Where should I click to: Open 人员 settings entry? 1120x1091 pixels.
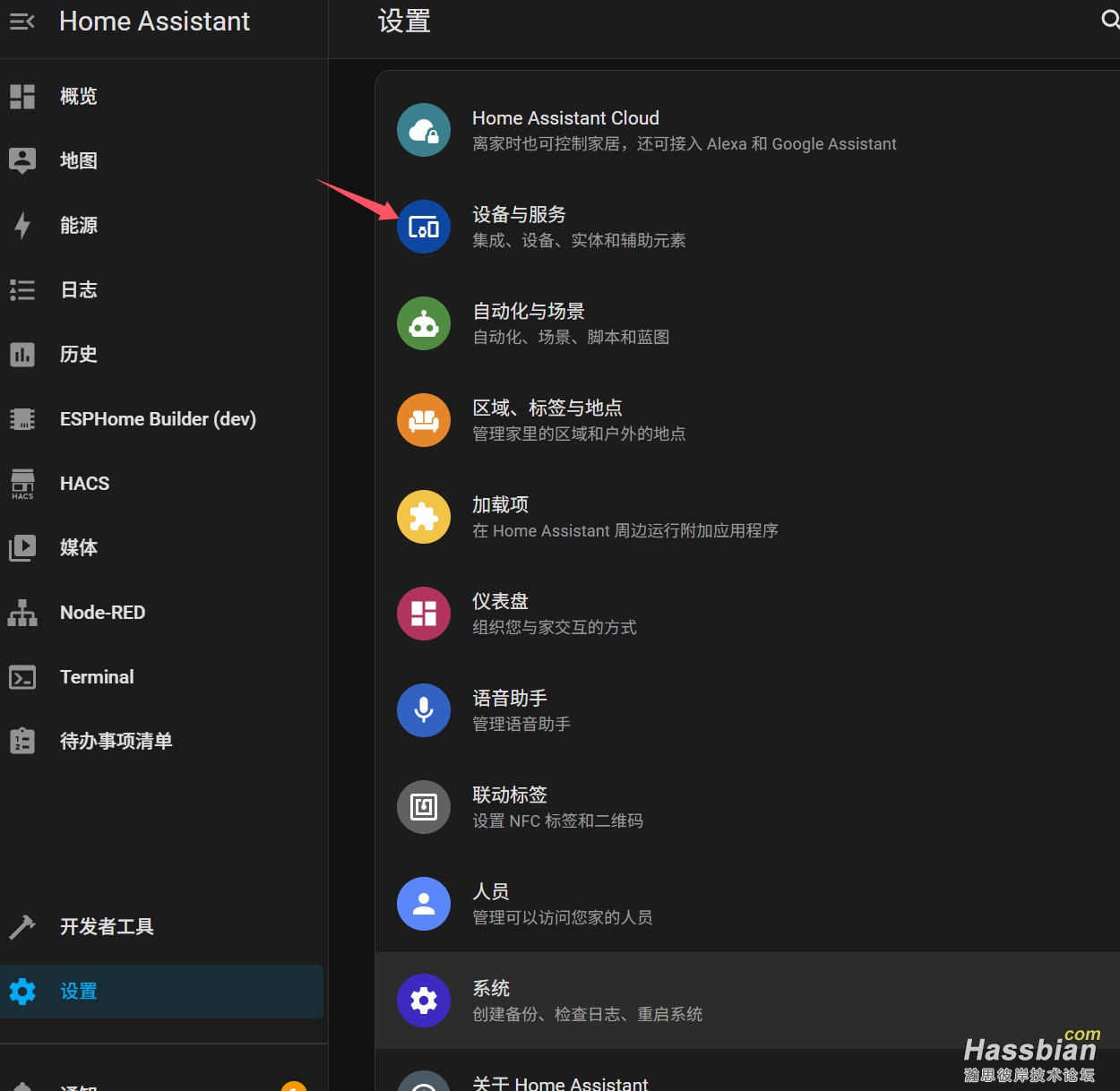point(747,904)
